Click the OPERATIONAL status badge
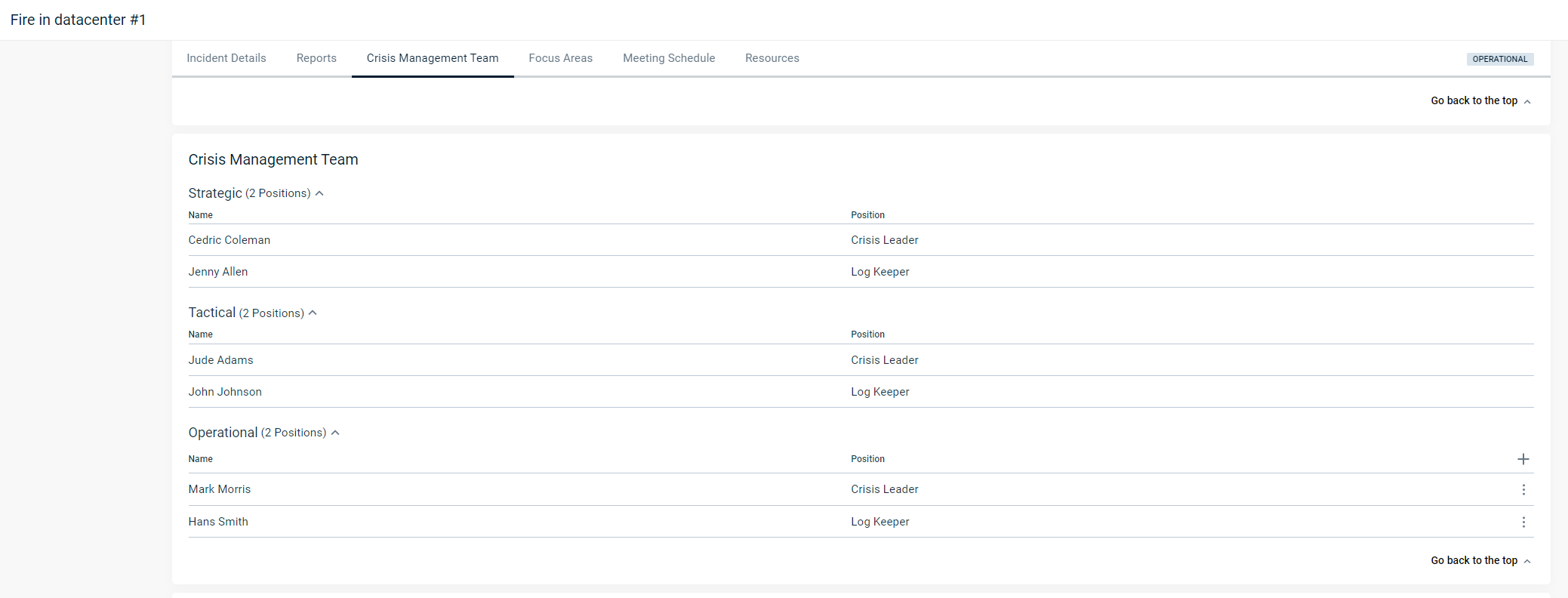This screenshot has height=598, width=1568. click(x=1499, y=59)
